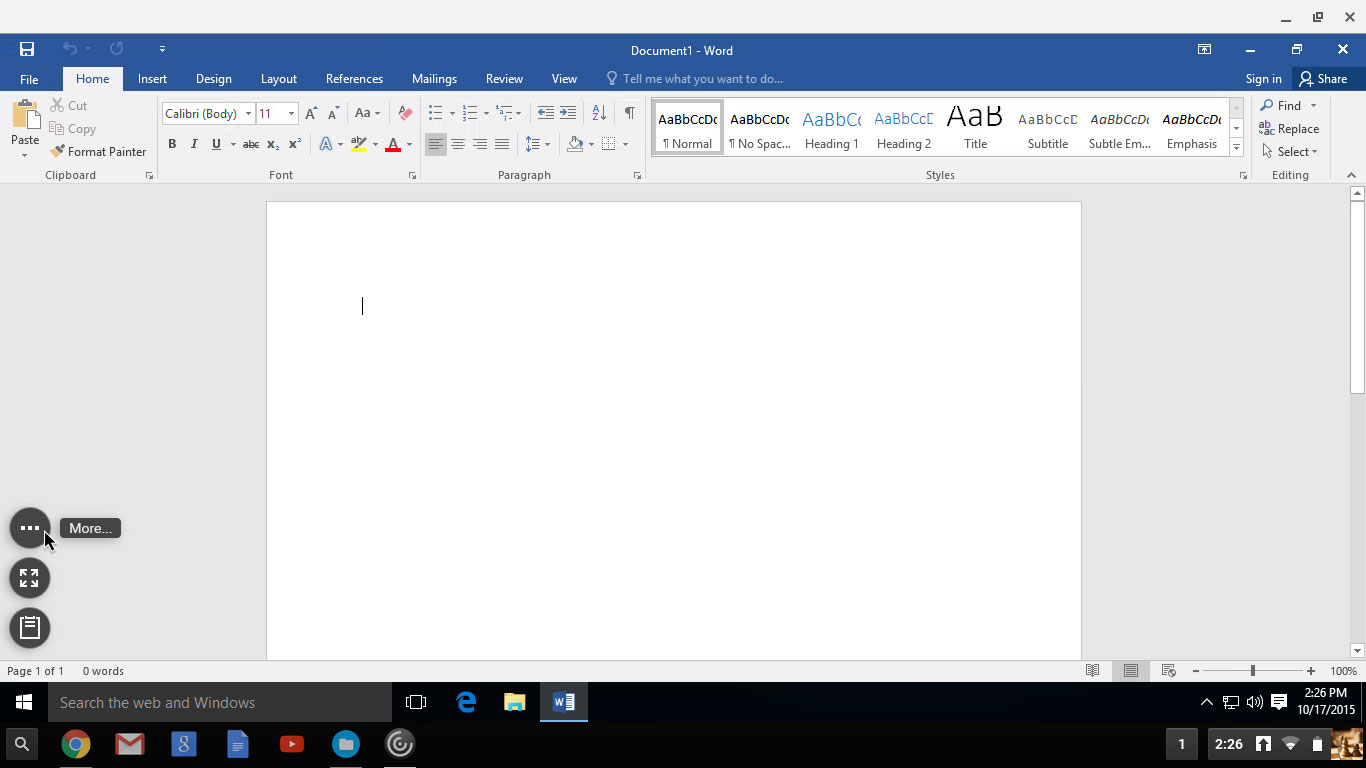Decrease paragraph indent

tap(545, 113)
